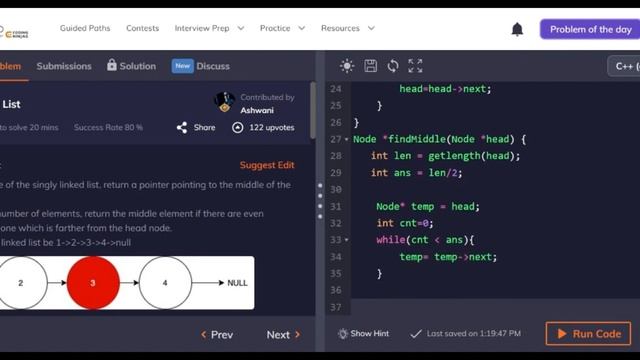This screenshot has width=640, height=360.
Task: Select the Problem tab
Action: click(10, 66)
